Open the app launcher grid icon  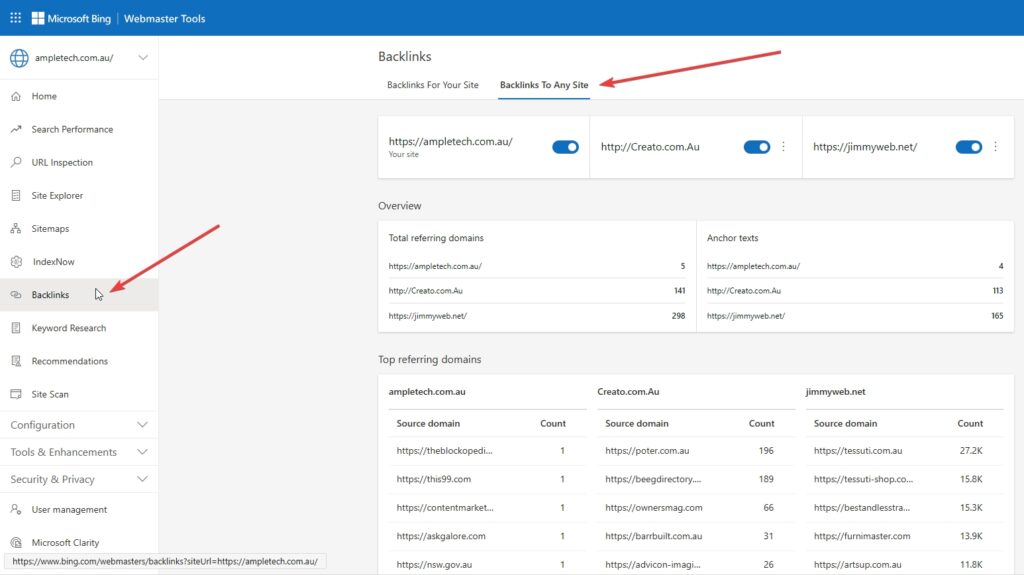(x=15, y=18)
